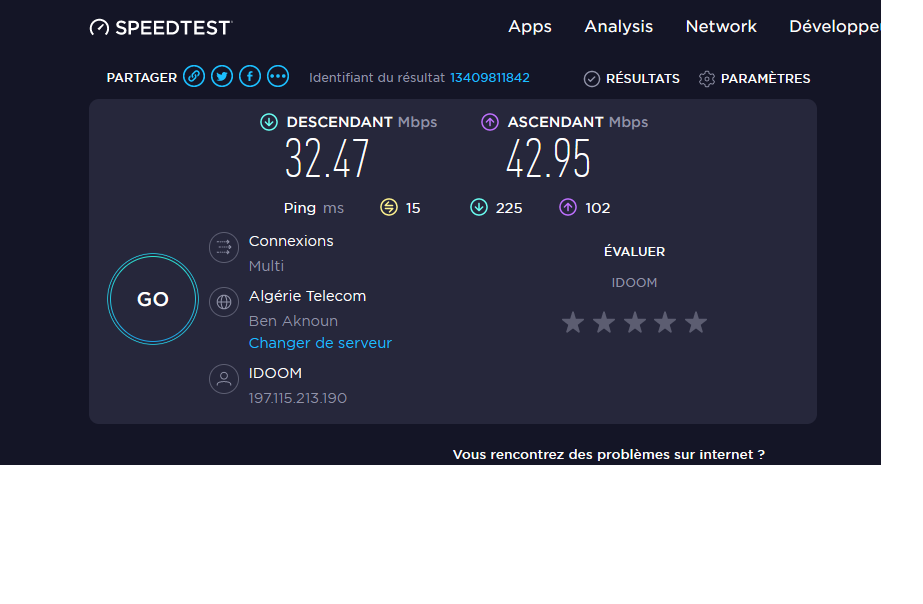Click the IDOOM user profile icon
923x604 pixels.
click(x=224, y=379)
